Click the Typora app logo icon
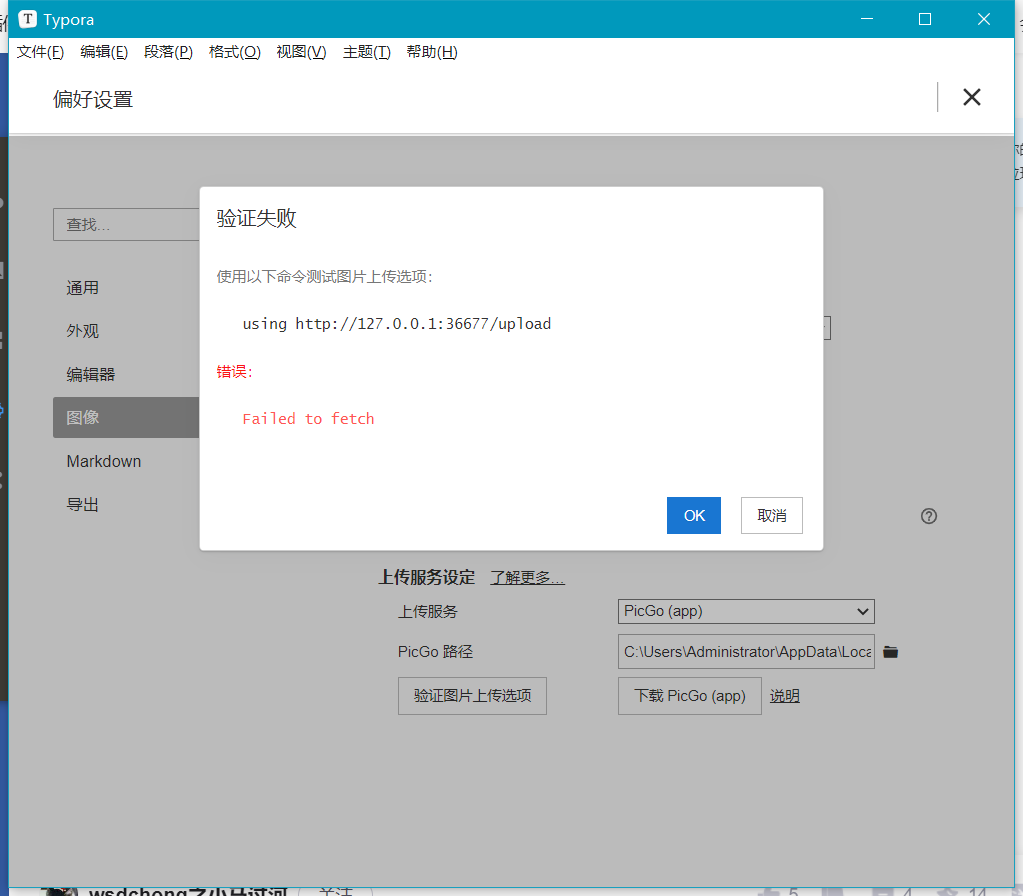Image resolution: width=1023 pixels, height=896 pixels. pyautogui.click(x=27, y=19)
